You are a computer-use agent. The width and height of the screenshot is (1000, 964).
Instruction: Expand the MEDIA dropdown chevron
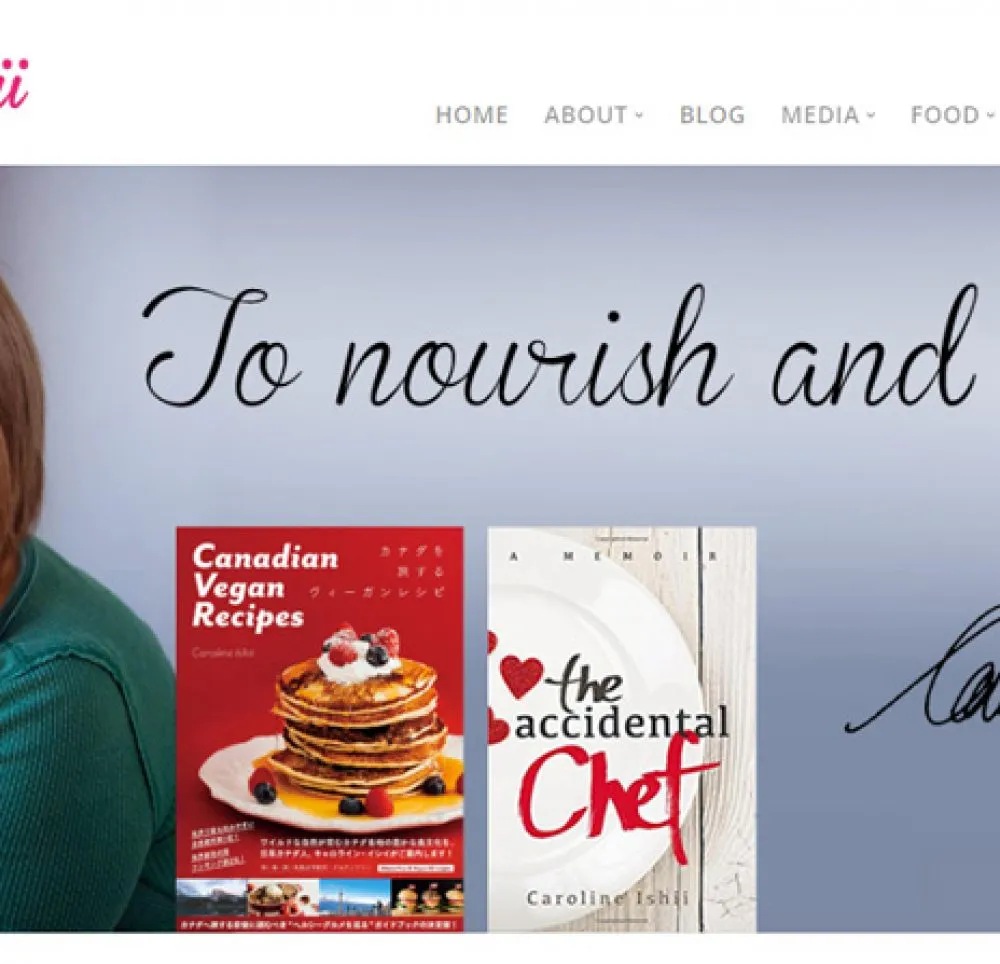click(871, 116)
